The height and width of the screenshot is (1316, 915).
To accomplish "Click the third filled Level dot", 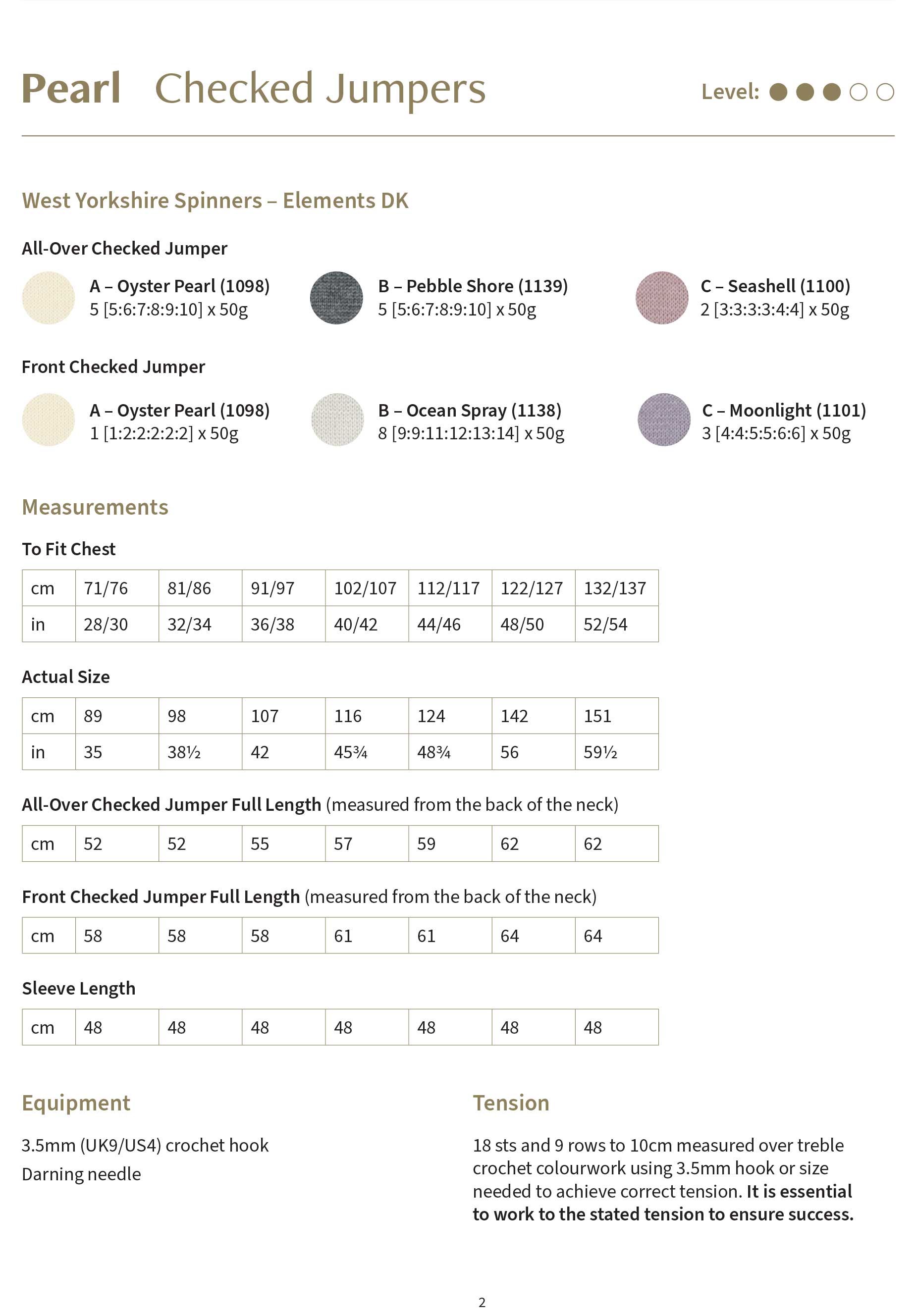I will [831, 92].
